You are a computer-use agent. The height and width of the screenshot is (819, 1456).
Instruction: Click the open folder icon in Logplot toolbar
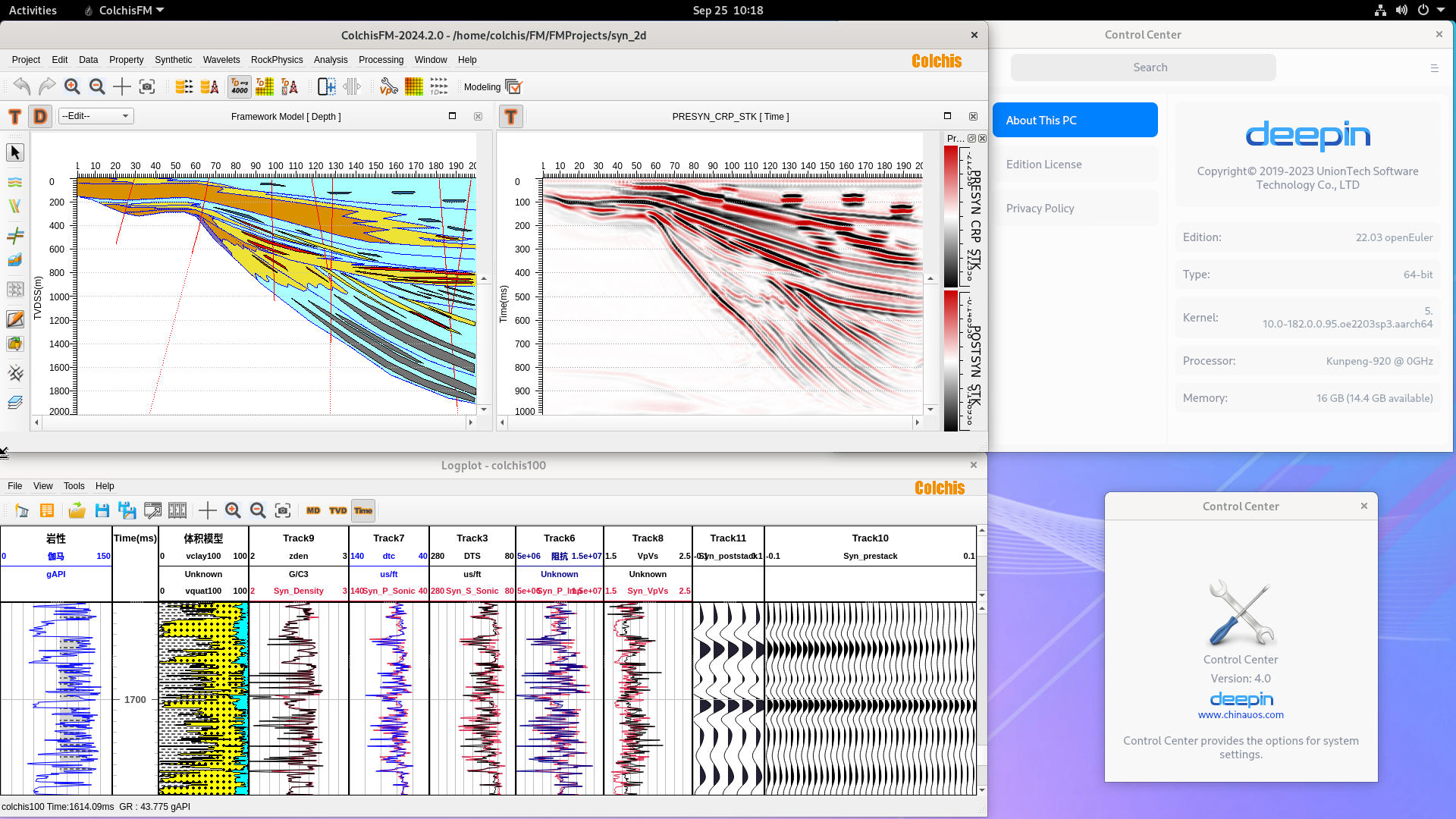[x=77, y=510]
